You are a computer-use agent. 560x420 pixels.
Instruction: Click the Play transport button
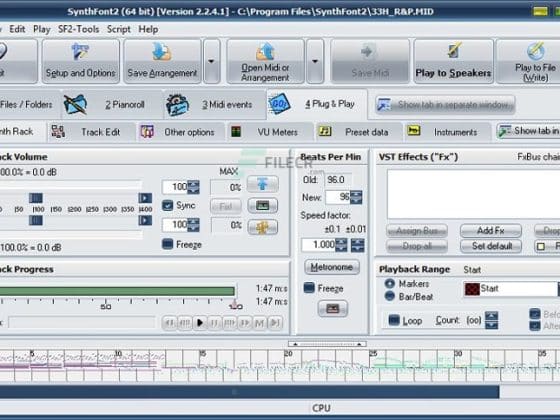(200, 323)
